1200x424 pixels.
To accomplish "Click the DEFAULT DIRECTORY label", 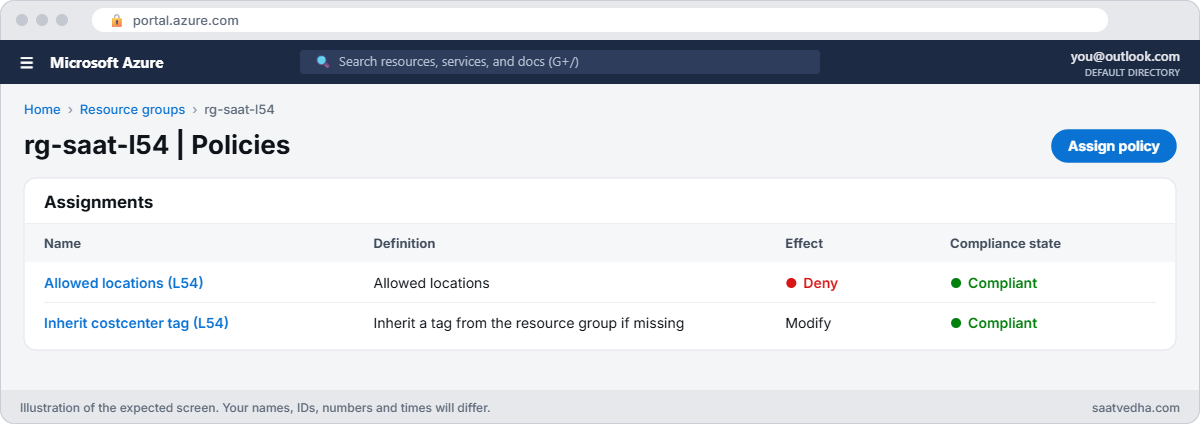I will point(1132,73).
